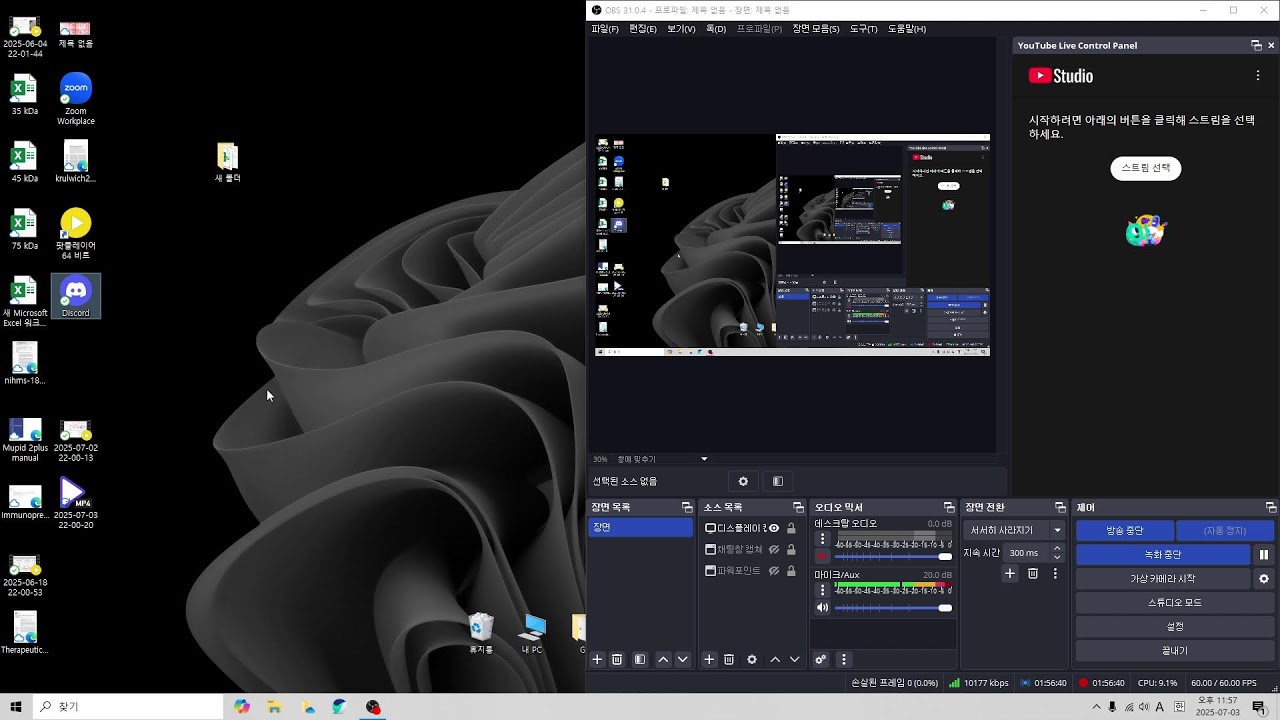Pop out the YouTube Live Control Panel dock
The height and width of the screenshot is (720, 1280).
(x=1256, y=46)
